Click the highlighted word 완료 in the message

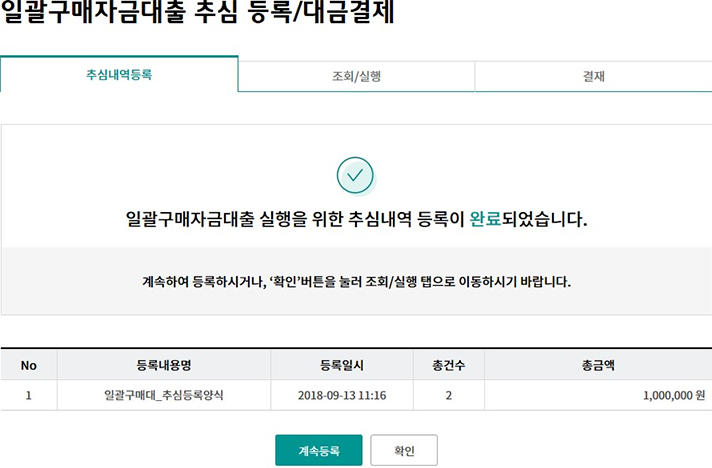pos(484,219)
